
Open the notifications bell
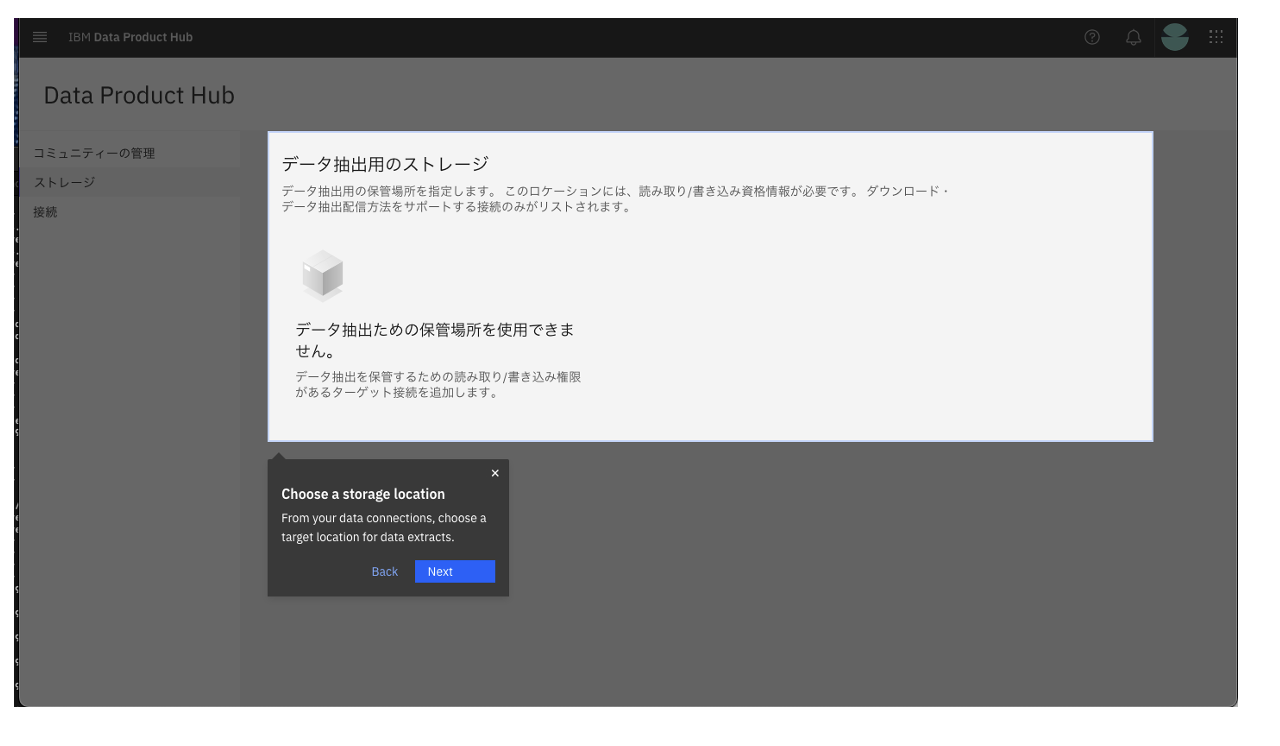[1134, 37]
